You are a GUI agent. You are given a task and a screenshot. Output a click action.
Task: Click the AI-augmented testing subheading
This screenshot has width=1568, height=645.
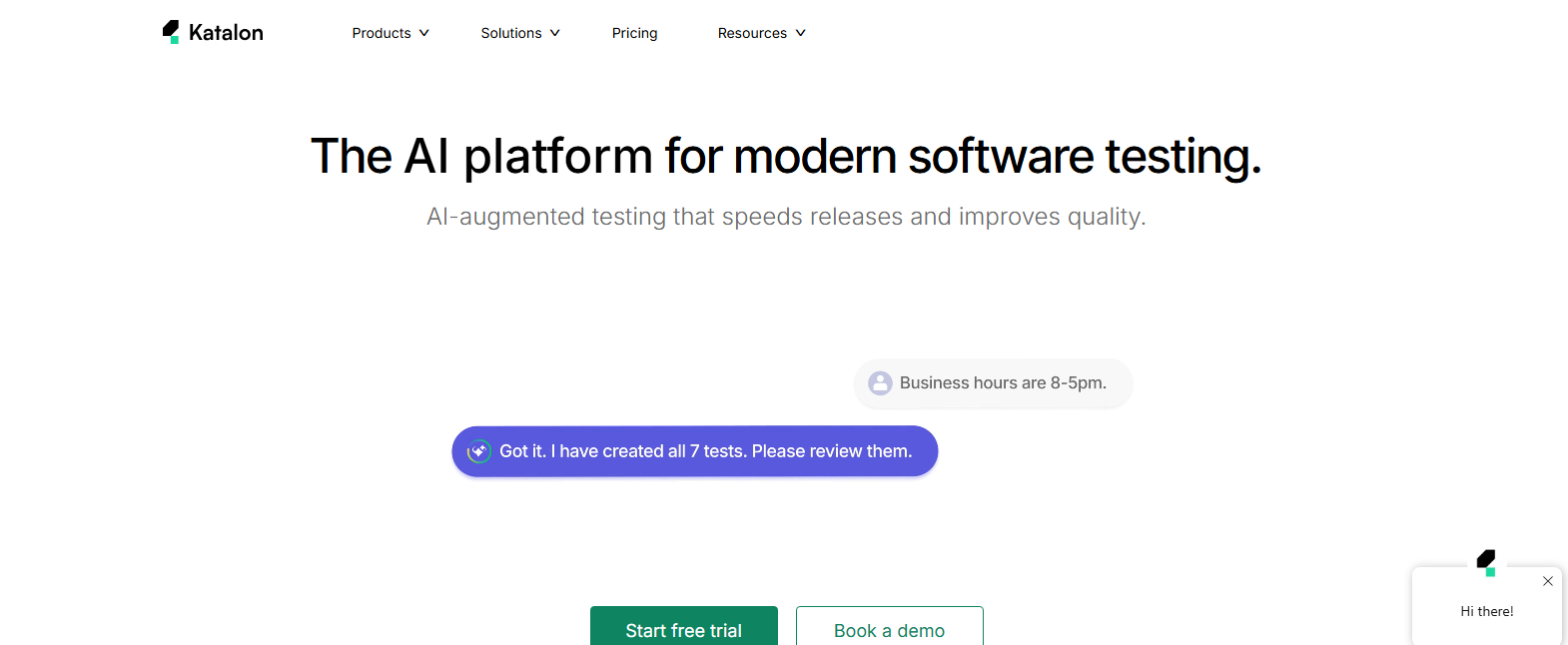click(786, 217)
